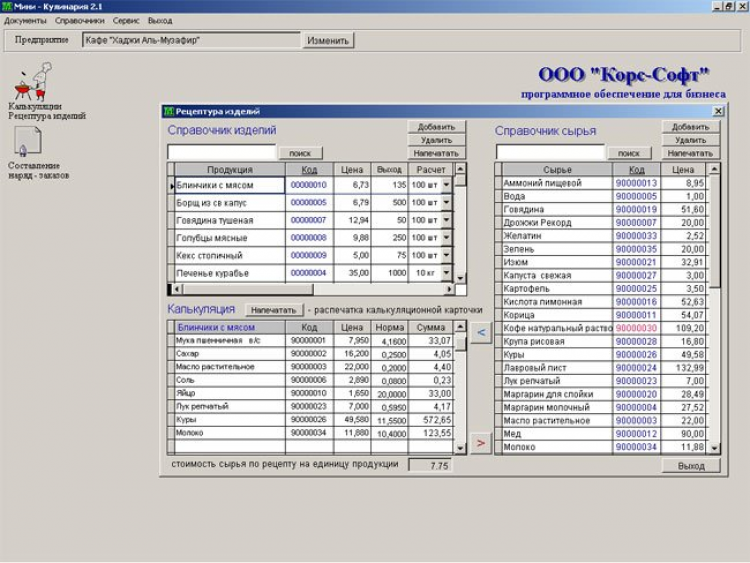Click Добавить in Справочник сырья
The width and height of the screenshot is (750, 563).
691,127
